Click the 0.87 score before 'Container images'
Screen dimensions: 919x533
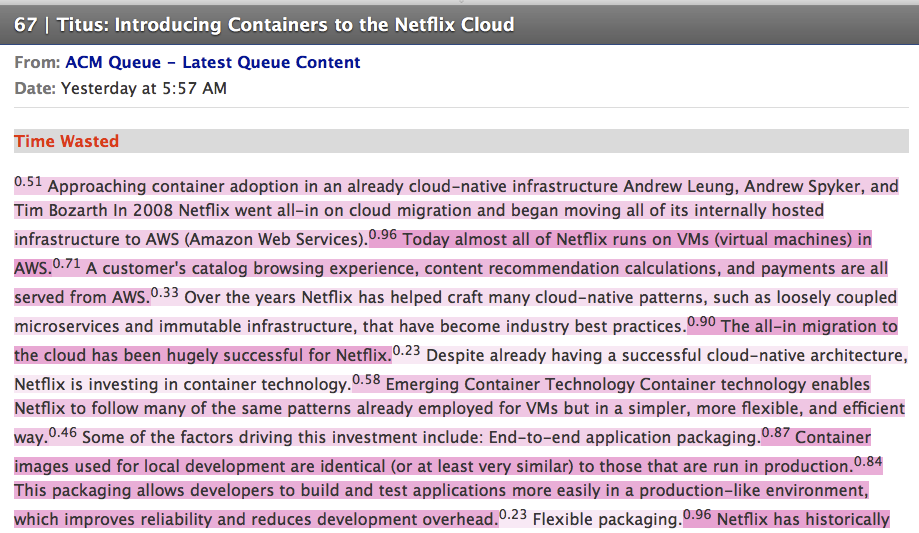tap(775, 433)
